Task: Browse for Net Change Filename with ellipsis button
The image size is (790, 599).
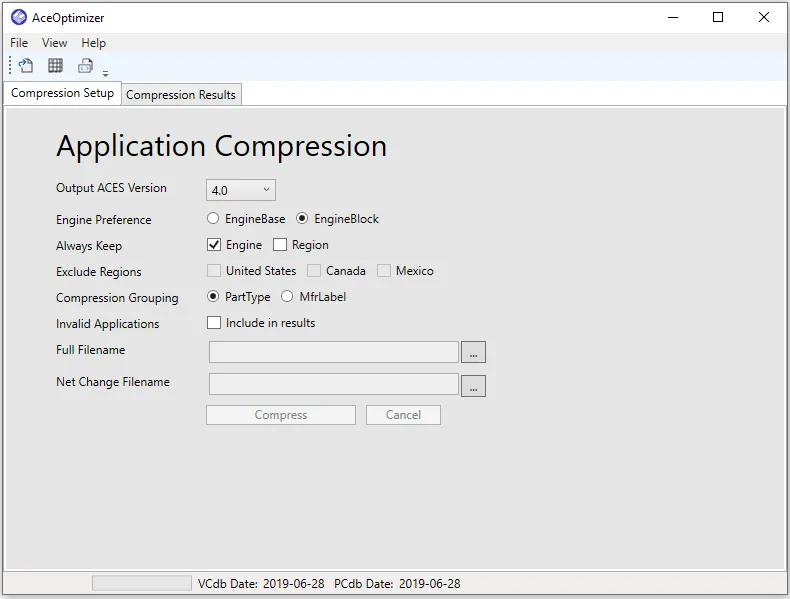Action: [473, 385]
